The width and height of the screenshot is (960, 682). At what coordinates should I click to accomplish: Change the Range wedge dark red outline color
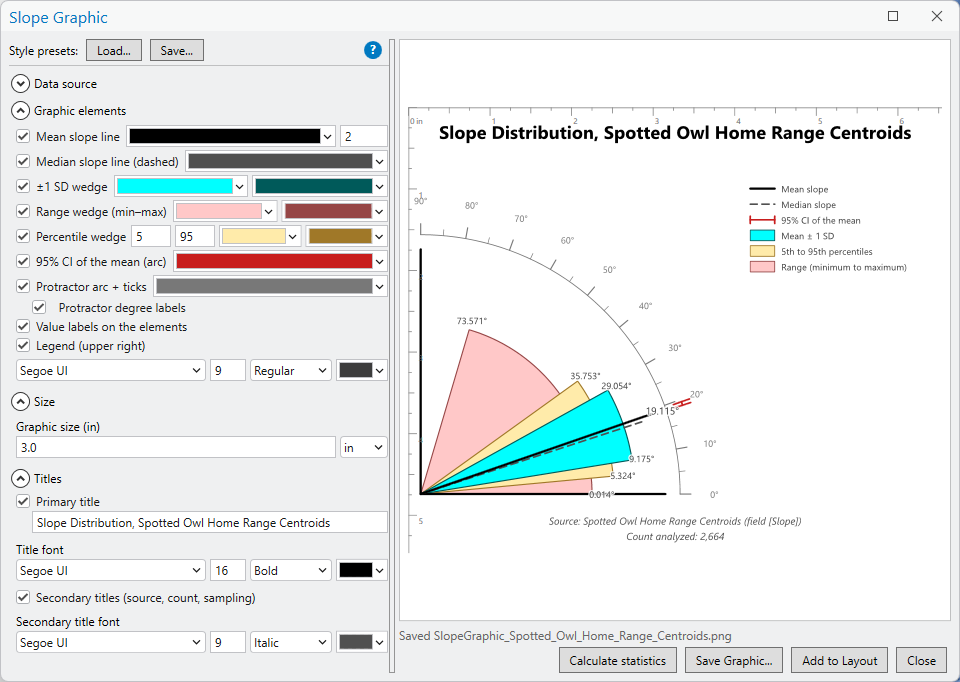coord(334,212)
